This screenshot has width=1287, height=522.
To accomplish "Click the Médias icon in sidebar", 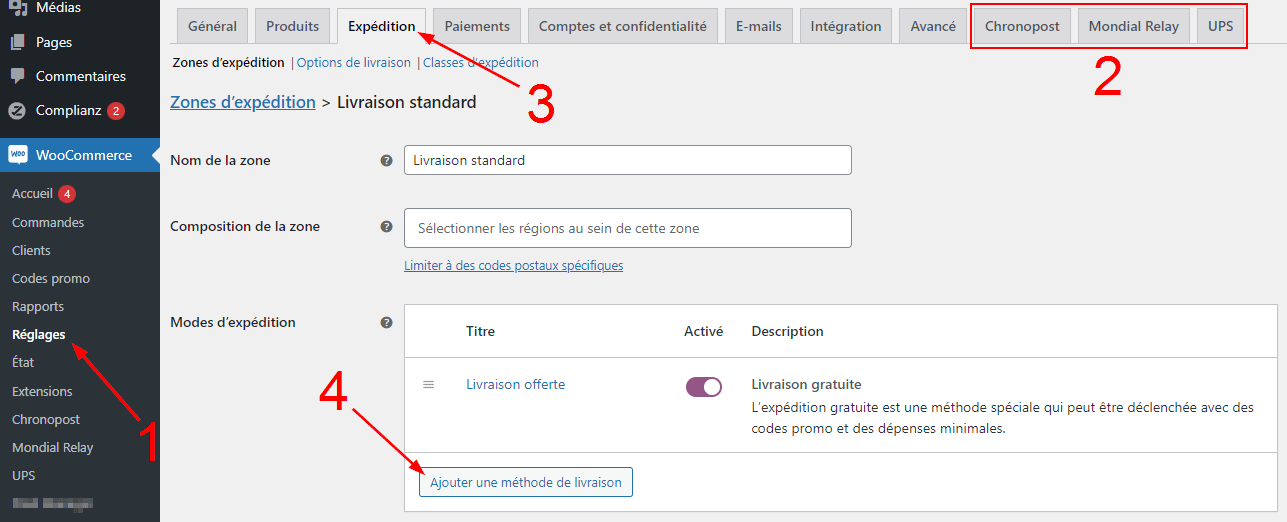I will (x=17, y=8).
